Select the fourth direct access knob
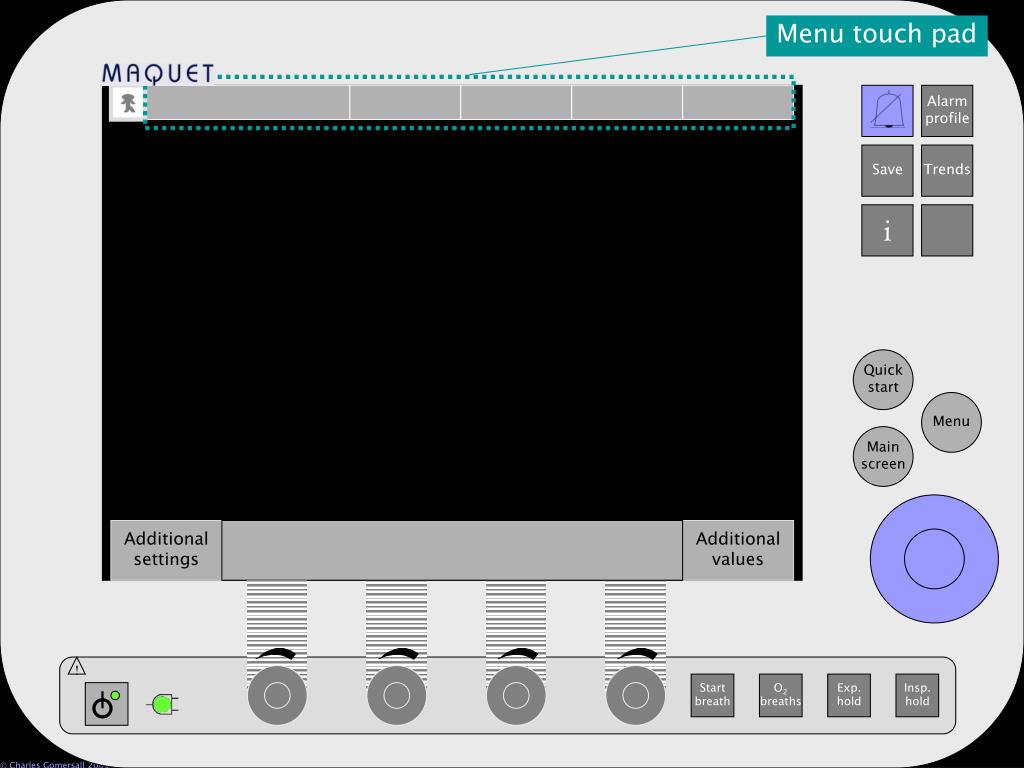 coord(635,696)
